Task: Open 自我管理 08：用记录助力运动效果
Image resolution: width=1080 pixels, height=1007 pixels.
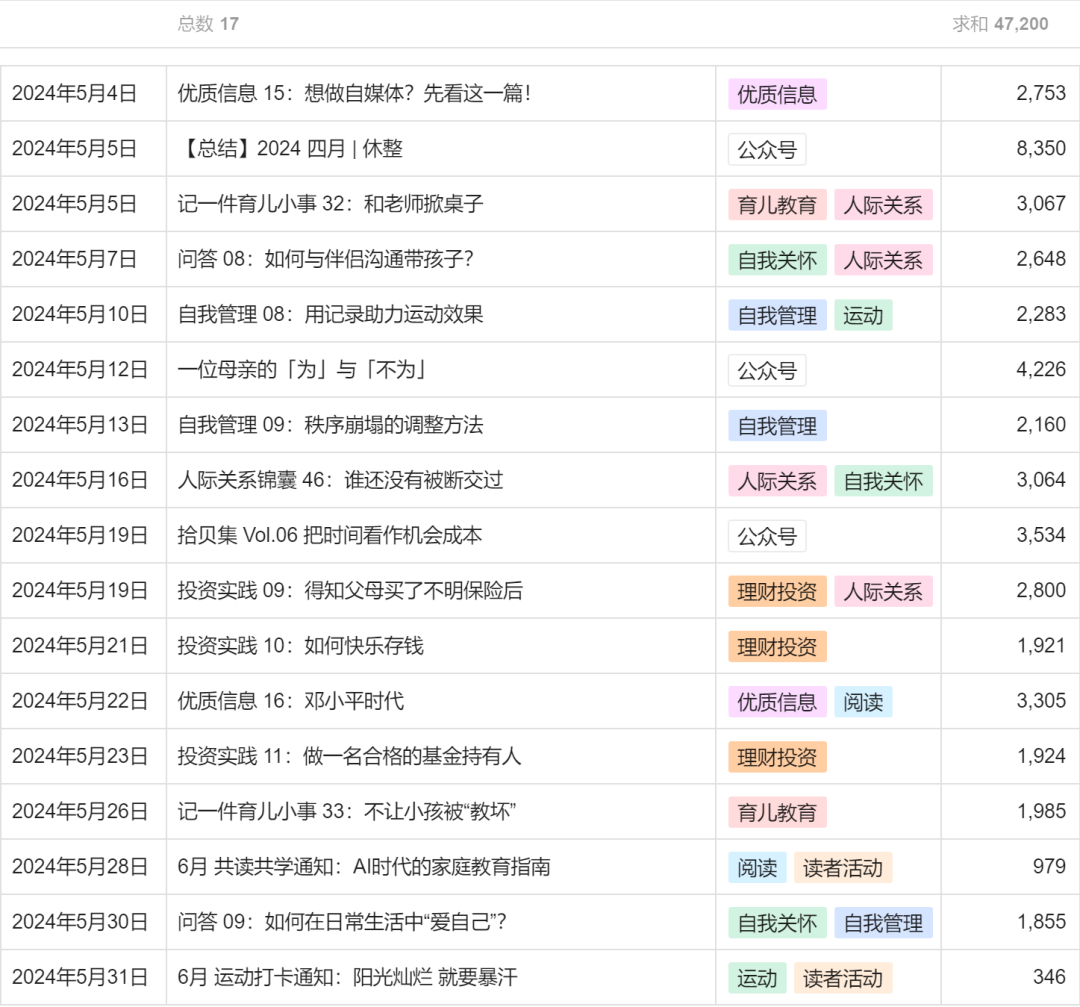Action: point(331,314)
